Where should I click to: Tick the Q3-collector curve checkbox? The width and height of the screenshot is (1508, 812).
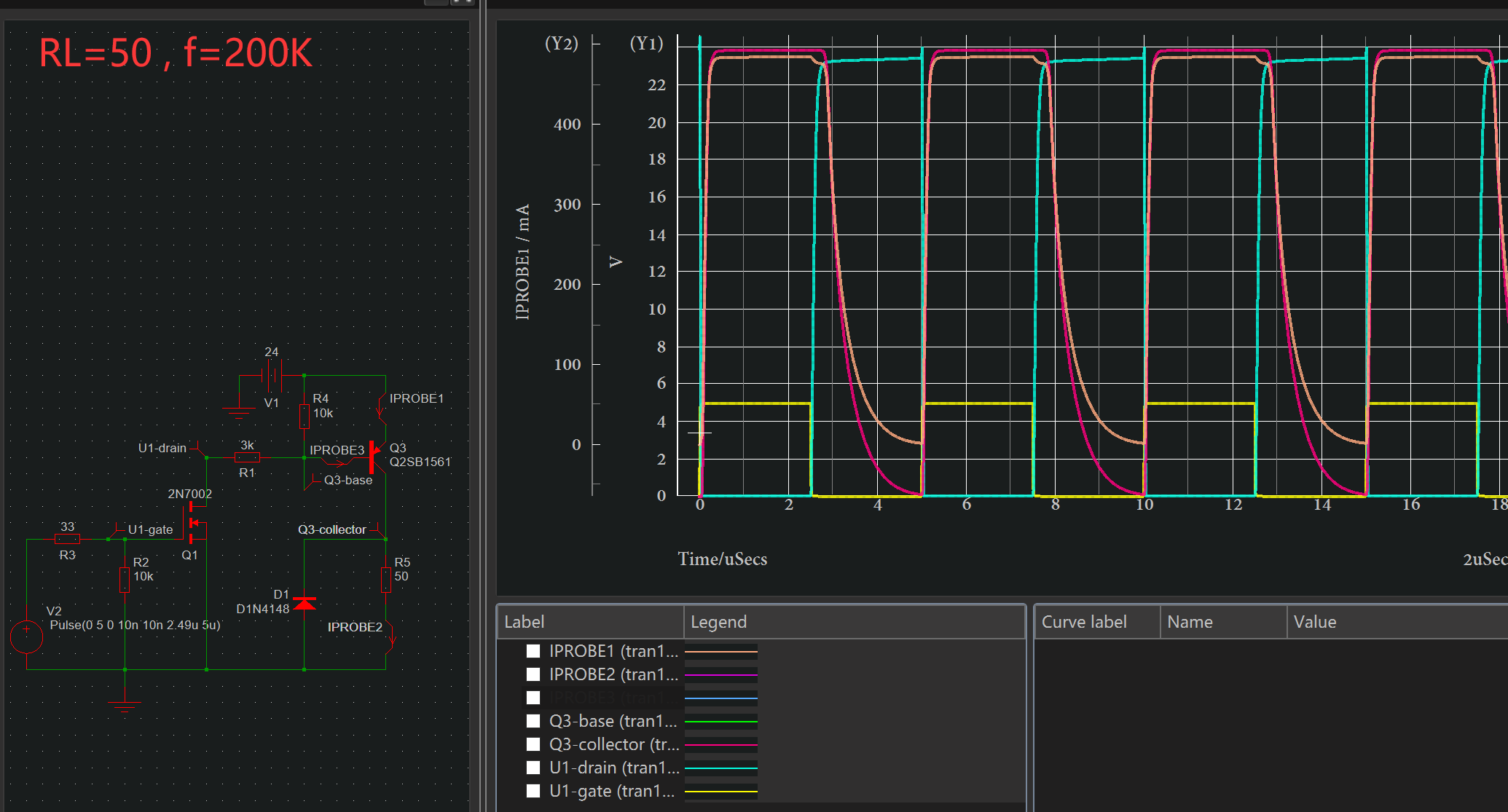[x=533, y=744]
